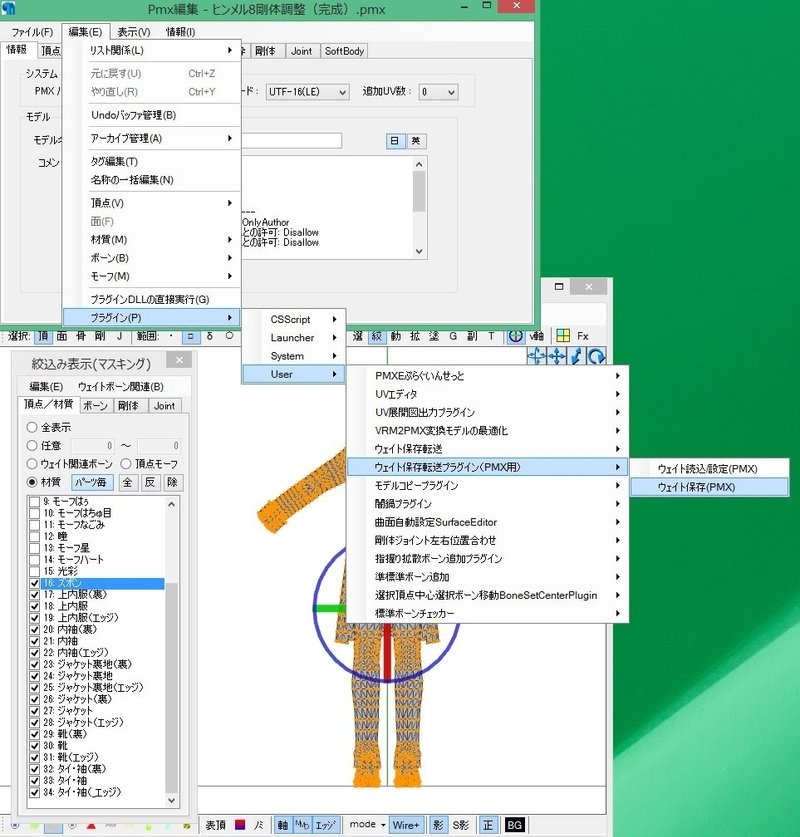The width and height of the screenshot is (800, 837).
Task: Toggle the T toolbar button
Action: click(x=491, y=336)
